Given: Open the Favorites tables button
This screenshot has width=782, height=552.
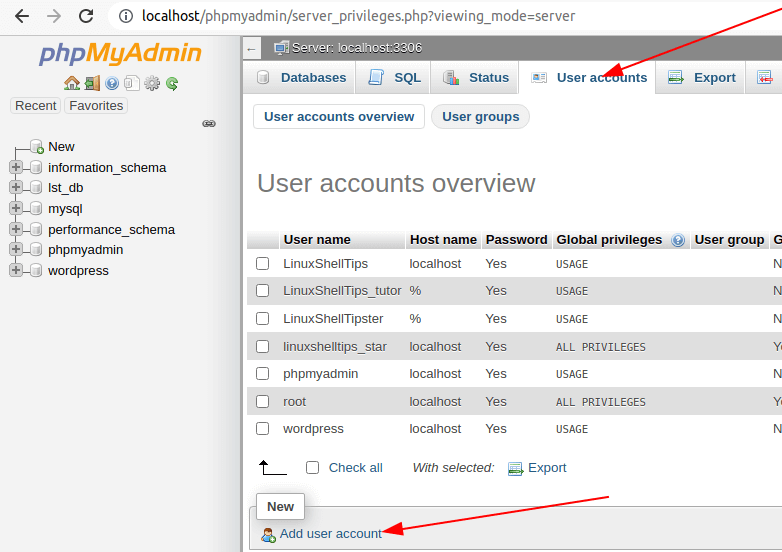Looking at the screenshot, I should pos(96,106).
